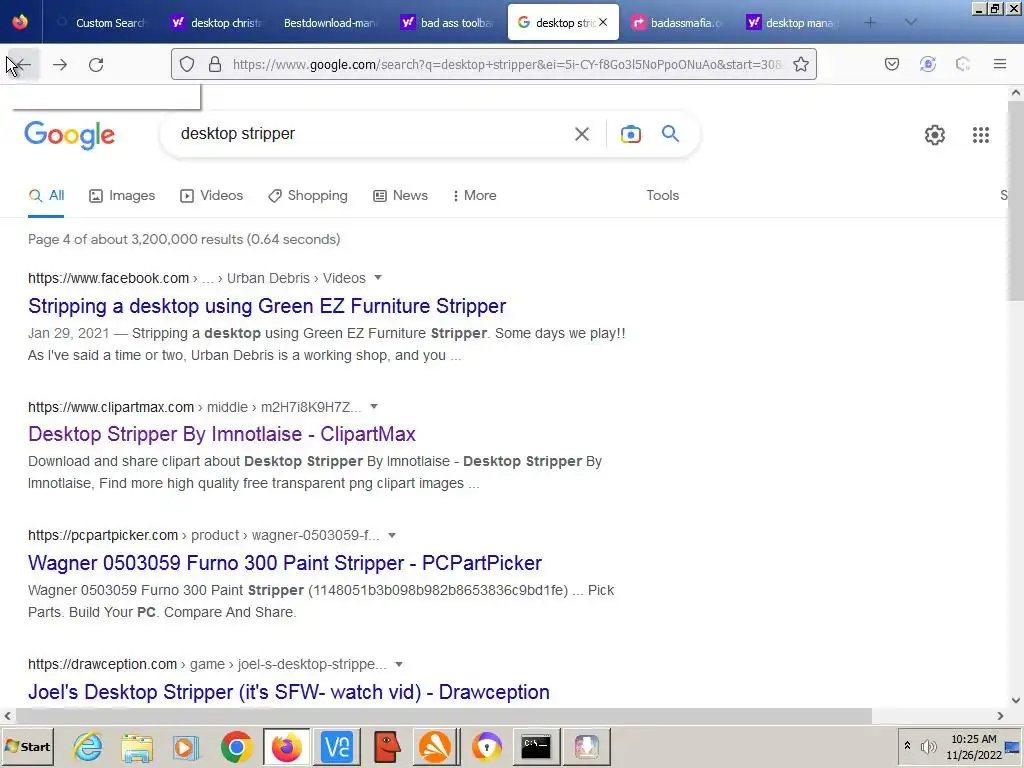Screen dimensions: 1024x768
Task: Switch to the desktop manager Yahoo tab
Action: pos(792,22)
